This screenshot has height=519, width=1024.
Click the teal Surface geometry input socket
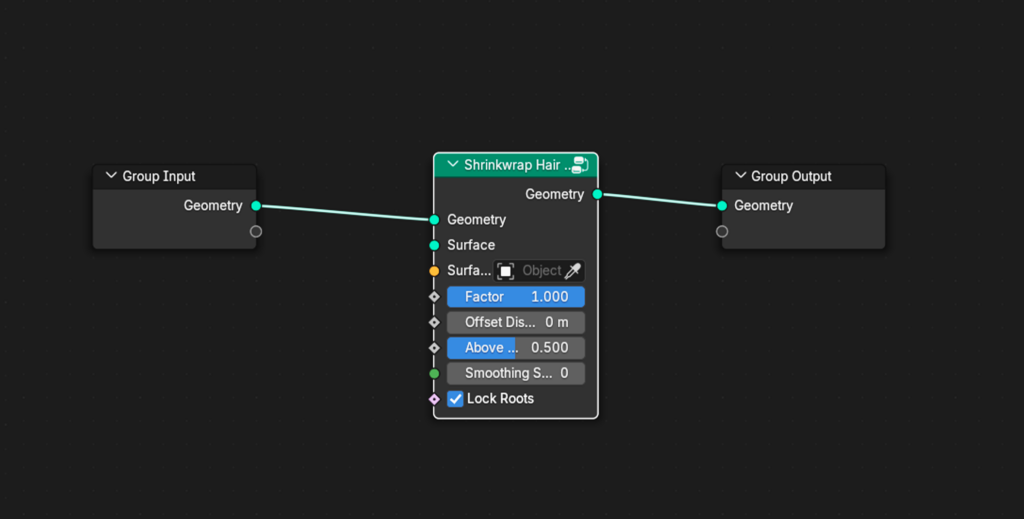click(x=434, y=245)
